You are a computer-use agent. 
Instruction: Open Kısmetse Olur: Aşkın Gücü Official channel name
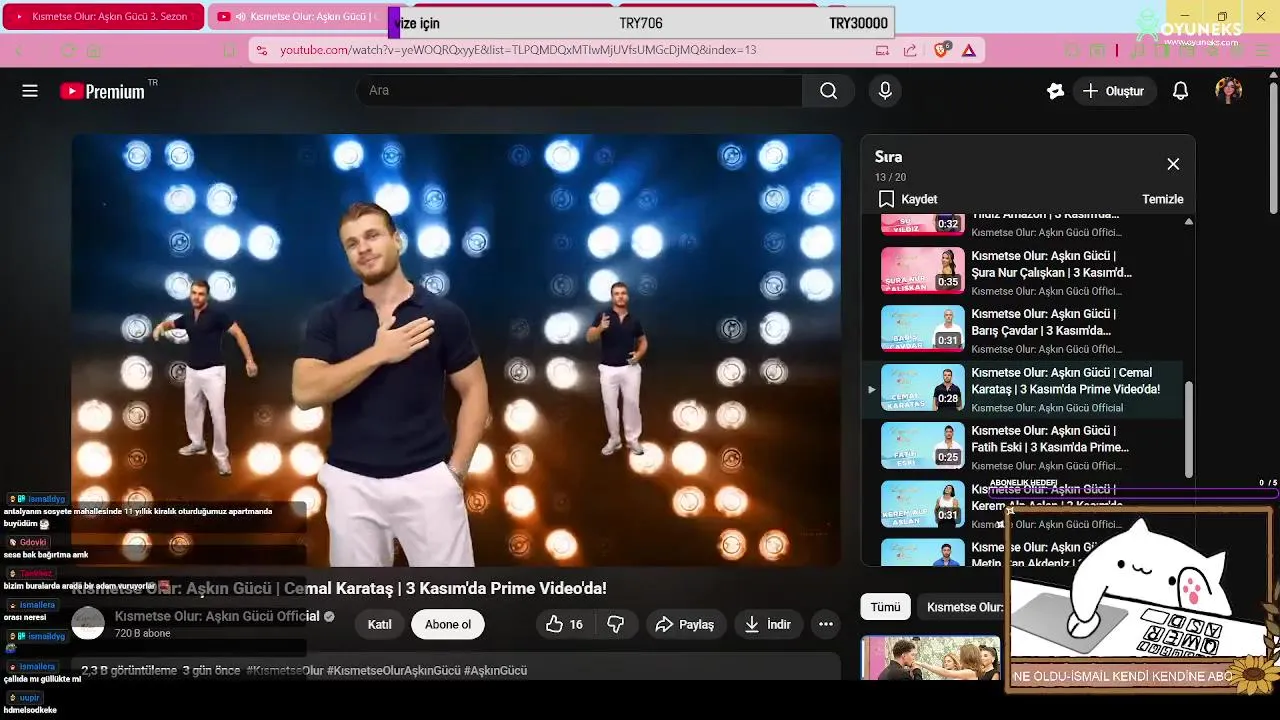tap(217, 616)
